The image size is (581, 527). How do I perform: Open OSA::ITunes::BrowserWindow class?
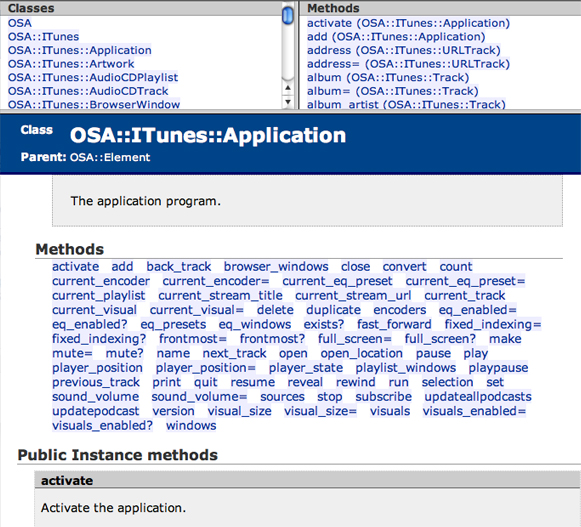[94, 105]
